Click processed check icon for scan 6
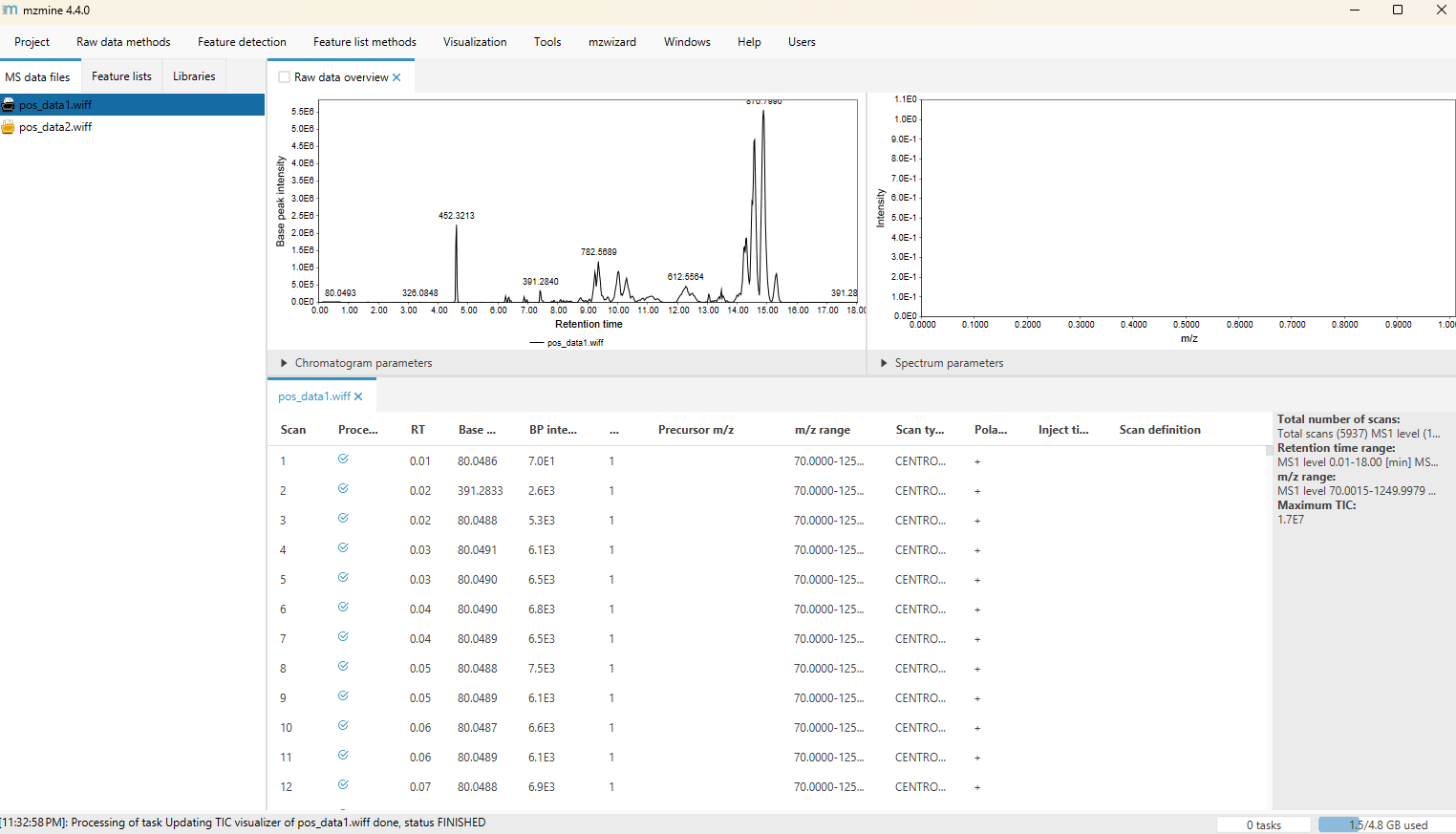 click(343, 608)
